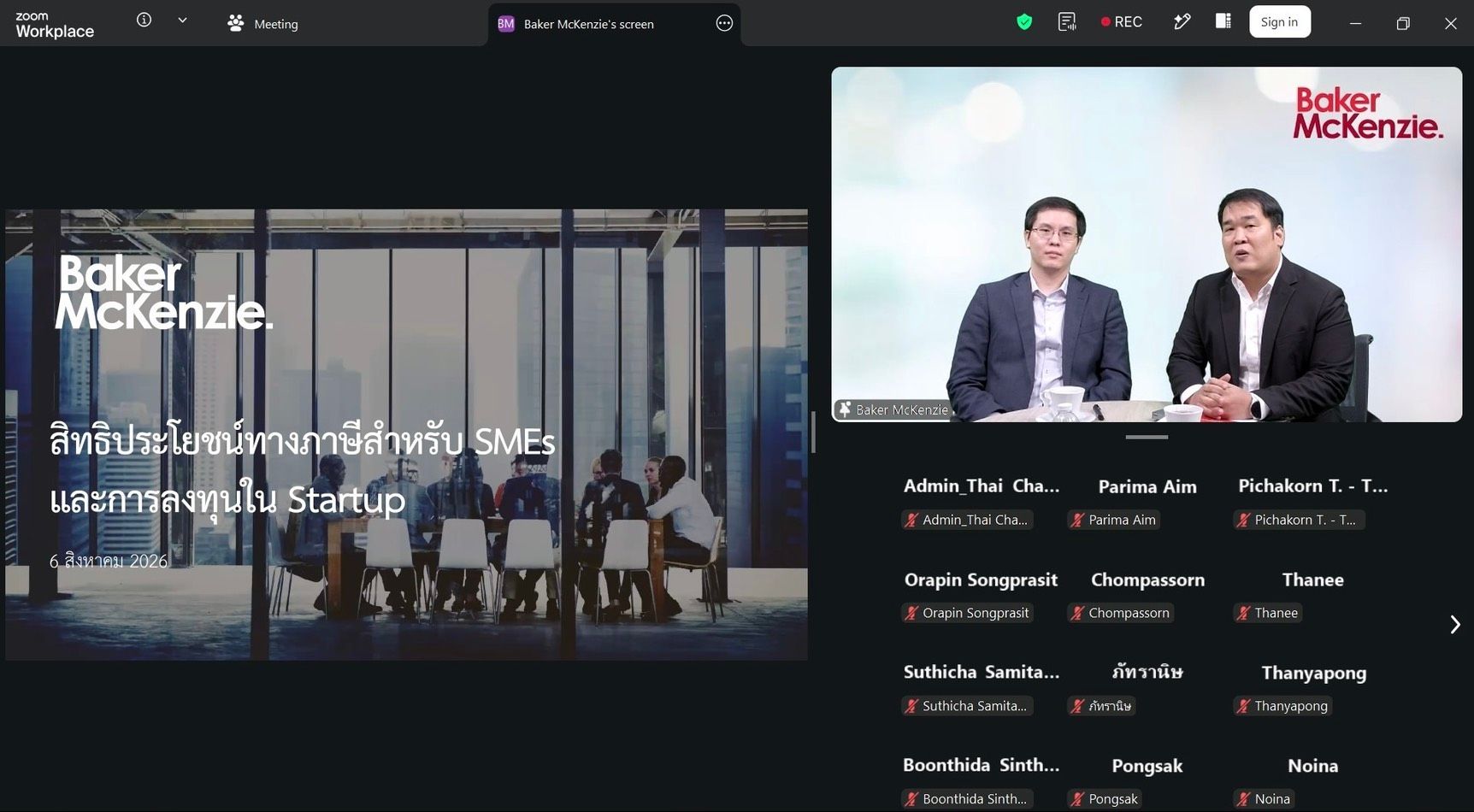The width and height of the screenshot is (1474, 812).
Task: Click the green encryption shield icon
Action: click(x=1024, y=22)
